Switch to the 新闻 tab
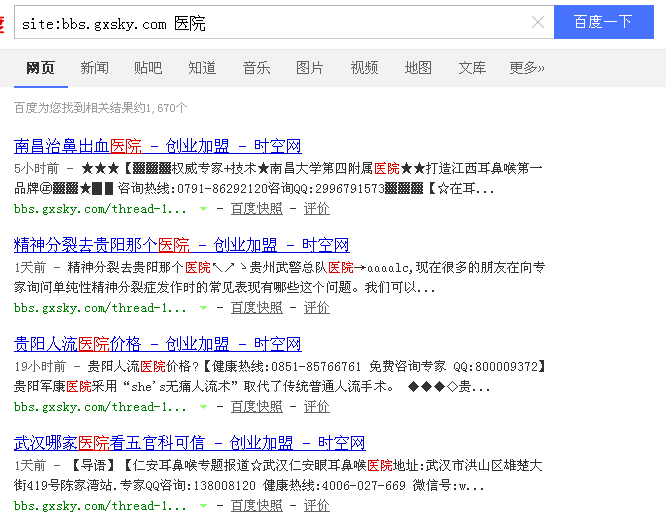 tap(94, 68)
